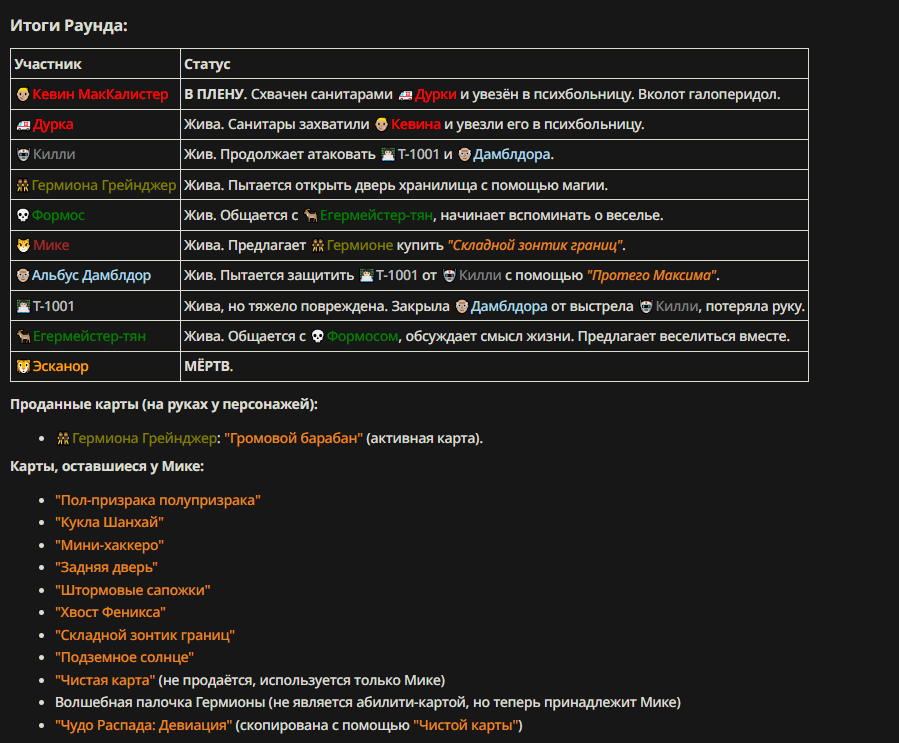Click the "Громовой барабан" card name
The height and width of the screenshot is (743, 899).
(x=294, y=439)
